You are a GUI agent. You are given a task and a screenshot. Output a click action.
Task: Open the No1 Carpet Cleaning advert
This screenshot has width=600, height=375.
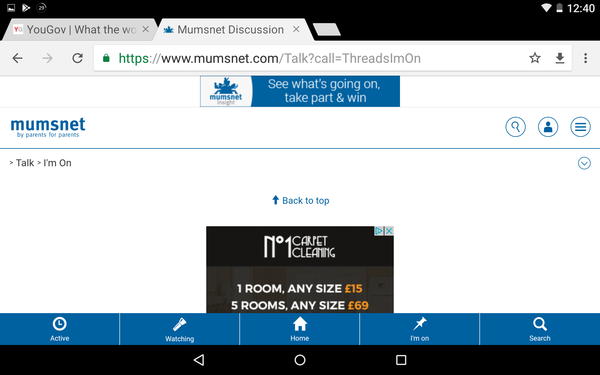point(300,270)
